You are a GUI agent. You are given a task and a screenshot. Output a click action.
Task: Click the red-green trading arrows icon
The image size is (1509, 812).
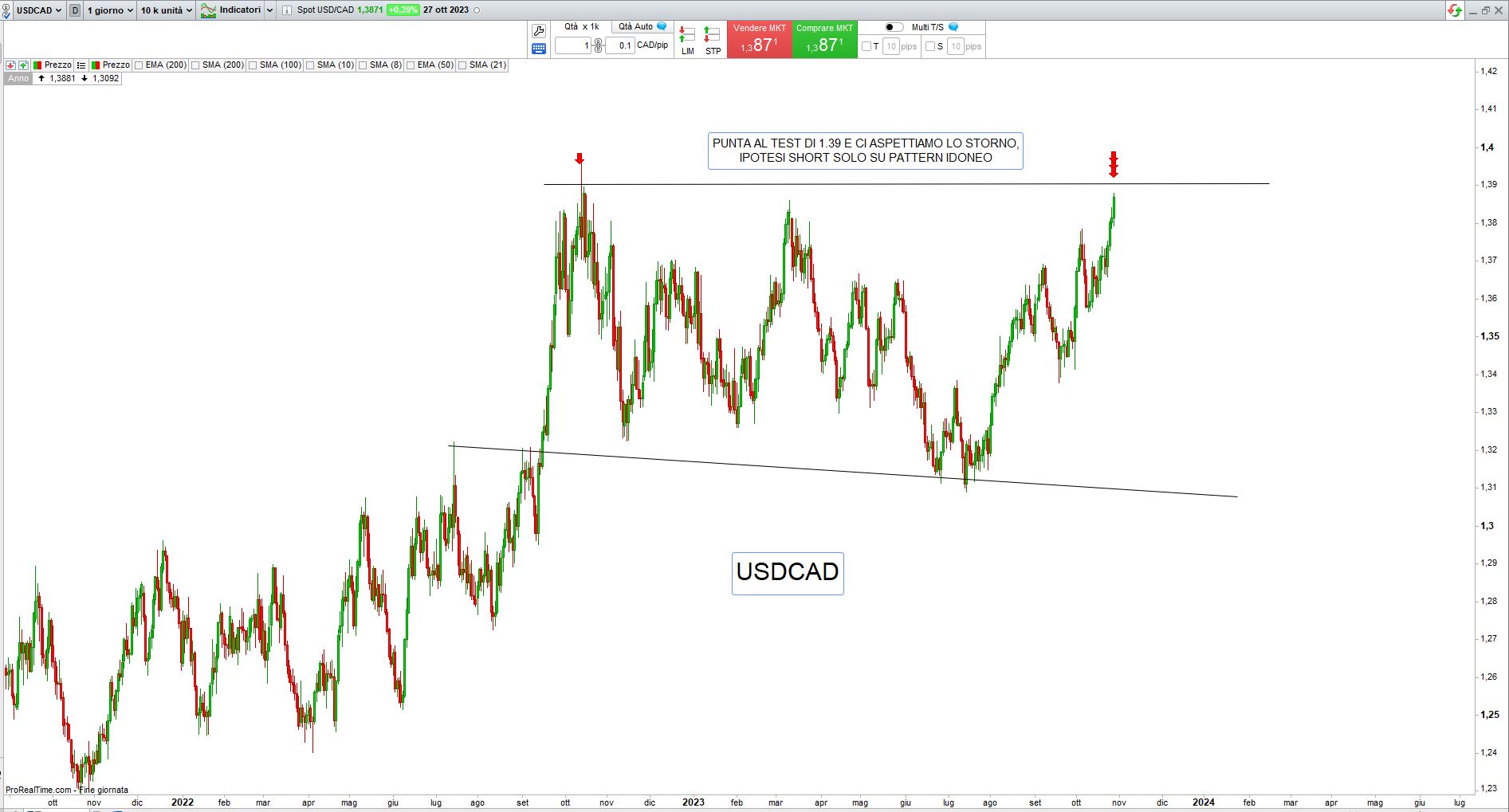coord(1455,10)
